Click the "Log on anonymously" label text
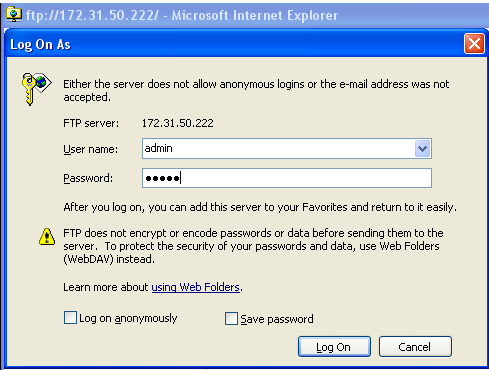 point(128,319)
